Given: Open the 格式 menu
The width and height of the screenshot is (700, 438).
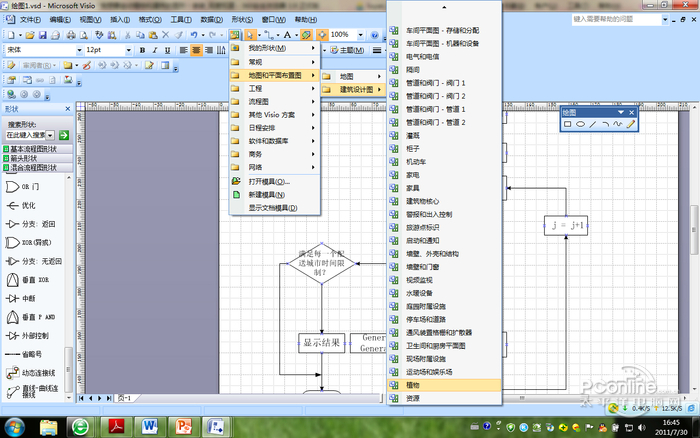Looking at the screenshot, I should pyautogui.click(x=150, y=20).
